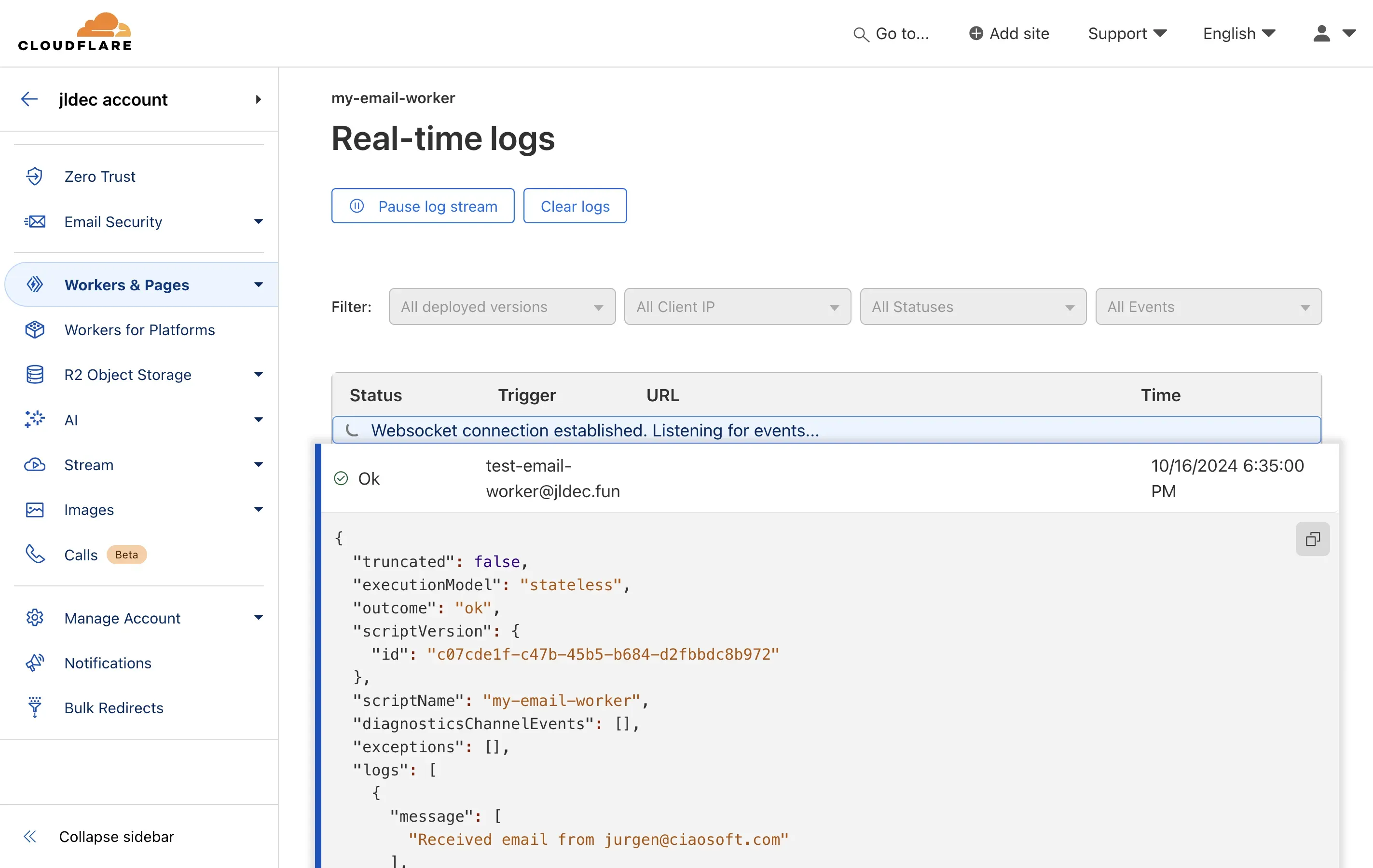Expand the R2 Object Storage submenu arrow
The width and height of the screenshot is (1373, 868).
[x=258, y=374]
